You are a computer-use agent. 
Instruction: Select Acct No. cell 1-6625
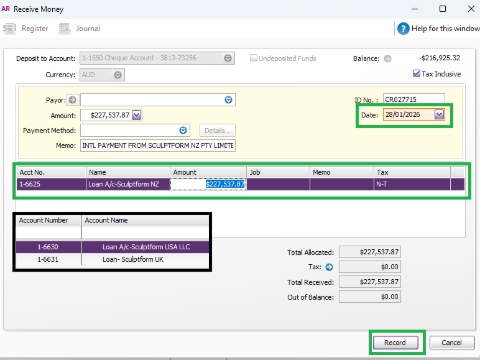[51, 184]
